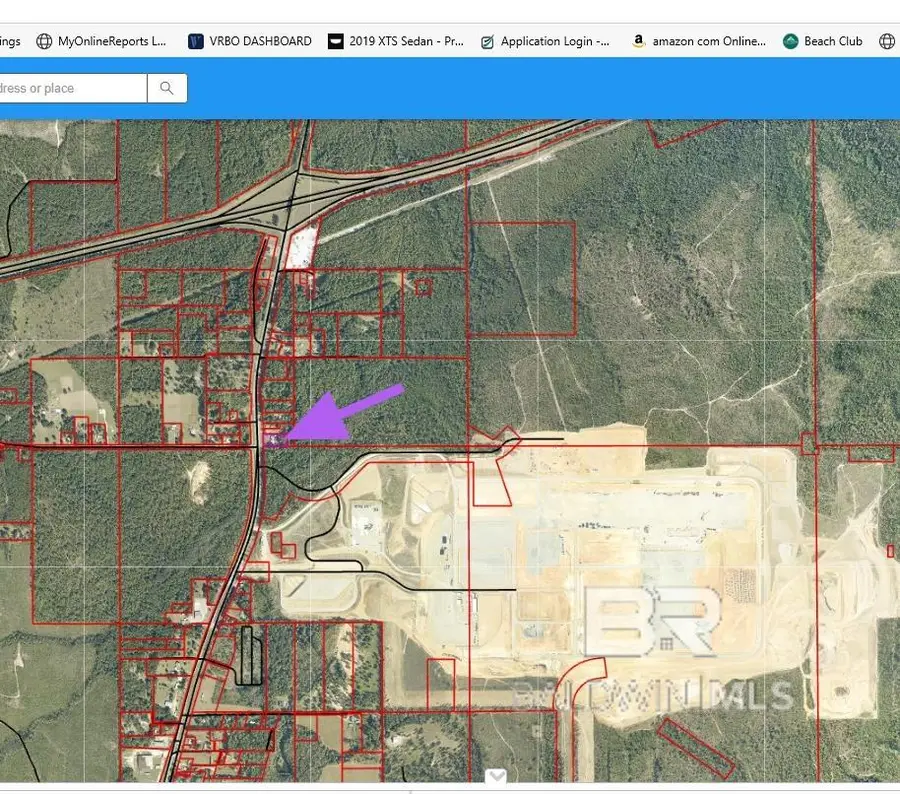Click the 2019 XTS Sedan bookmark icon

click(335, 41)
